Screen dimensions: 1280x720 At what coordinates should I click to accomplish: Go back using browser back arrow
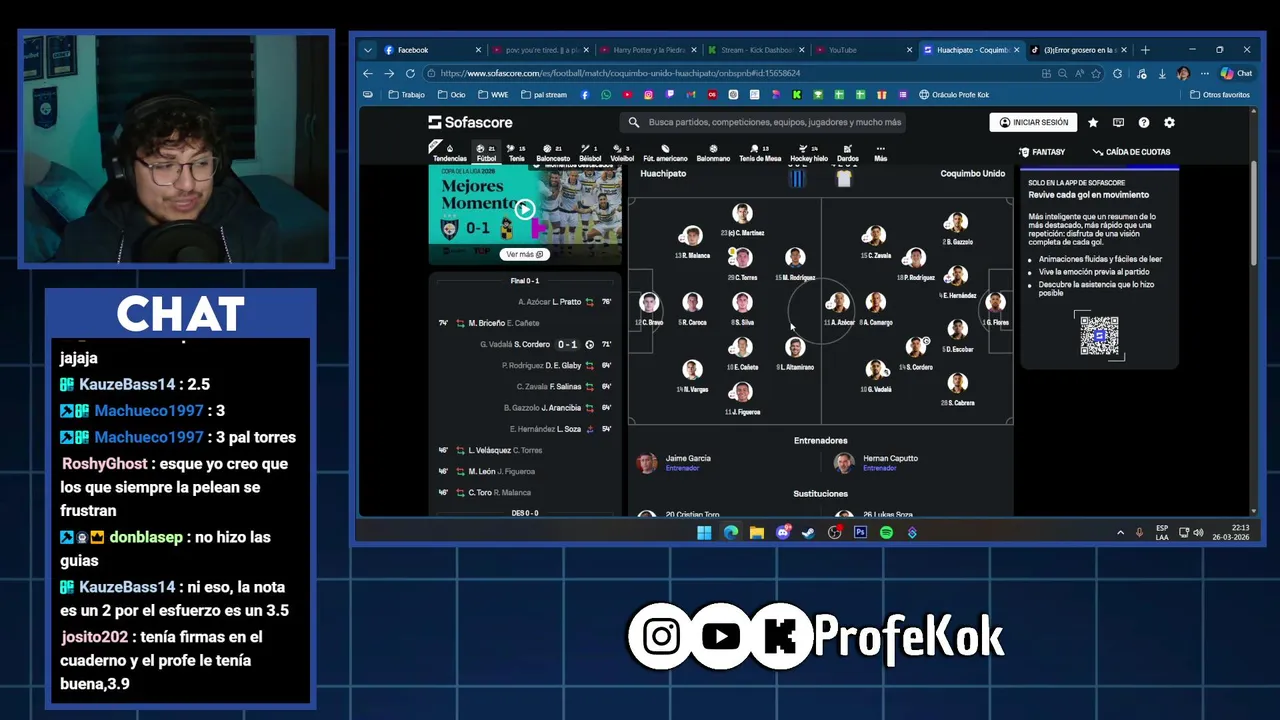(368, 73)
